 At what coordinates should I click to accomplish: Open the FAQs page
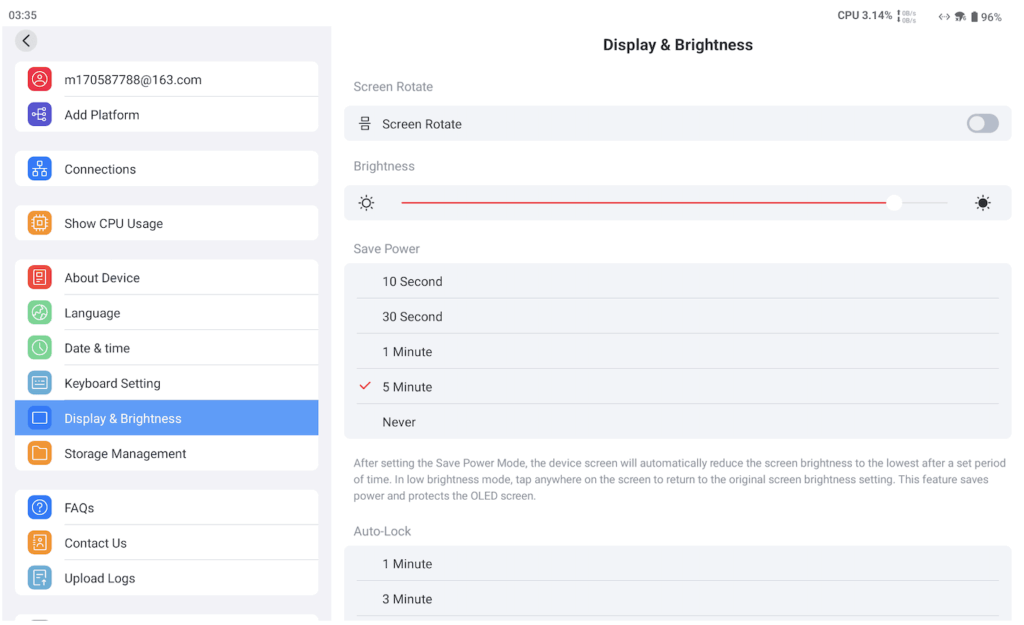tap(79, 508)
